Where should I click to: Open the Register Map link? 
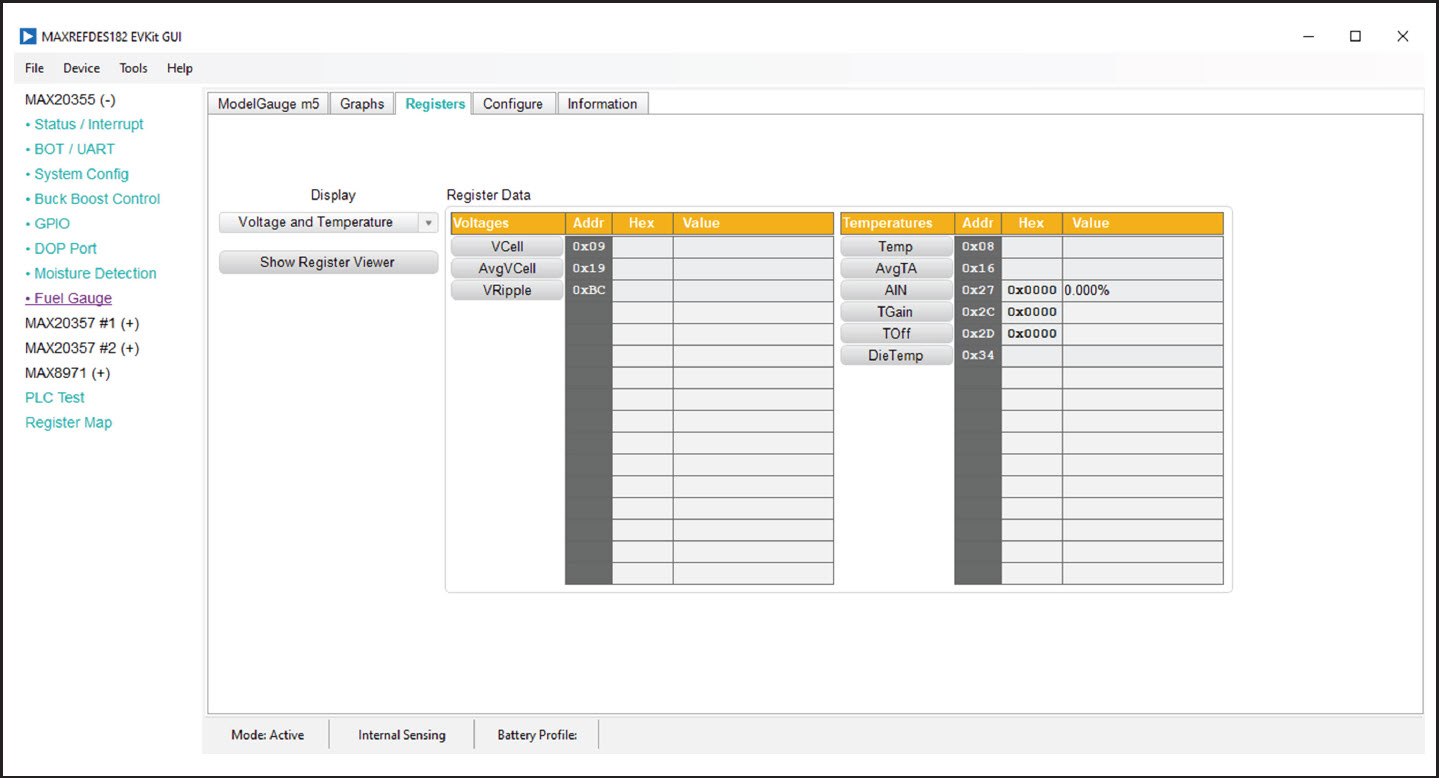coord(68,423)
